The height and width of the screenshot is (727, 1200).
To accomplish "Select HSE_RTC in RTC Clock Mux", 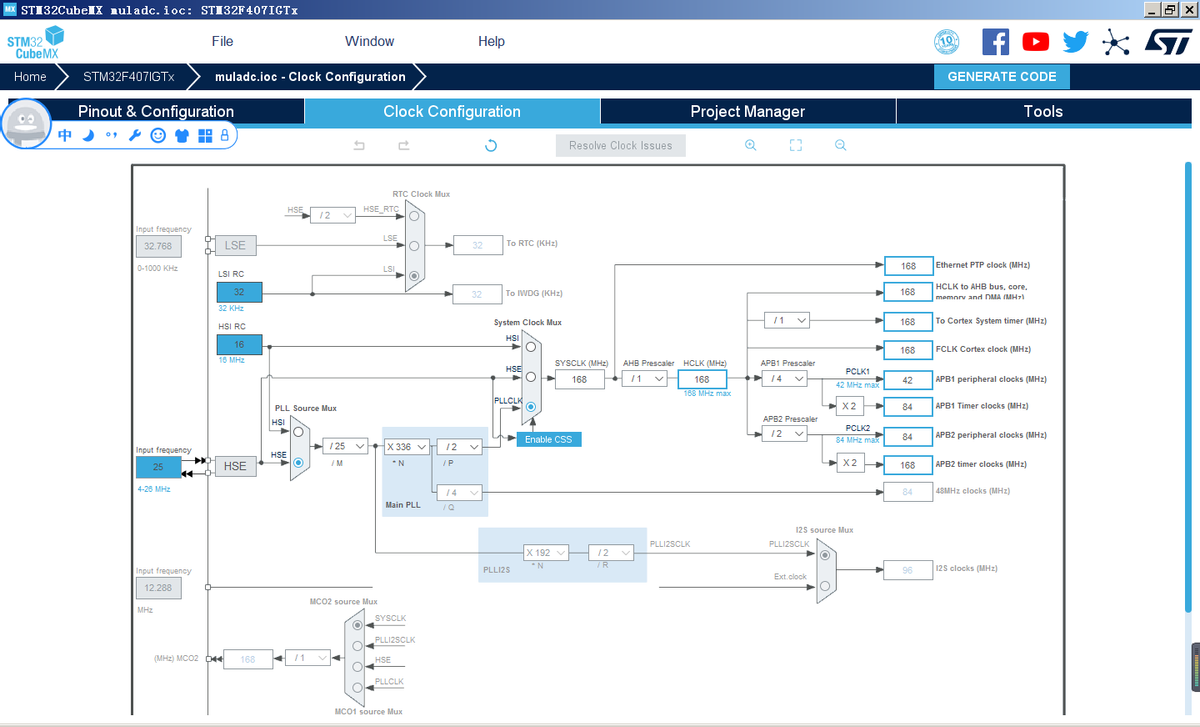I will tap(415, 215).
